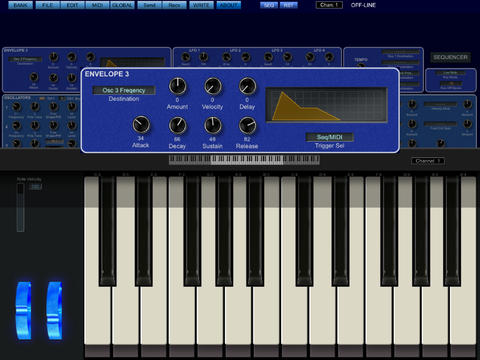Click the Sustain knob in Envelope 3

tap(213, 126)
